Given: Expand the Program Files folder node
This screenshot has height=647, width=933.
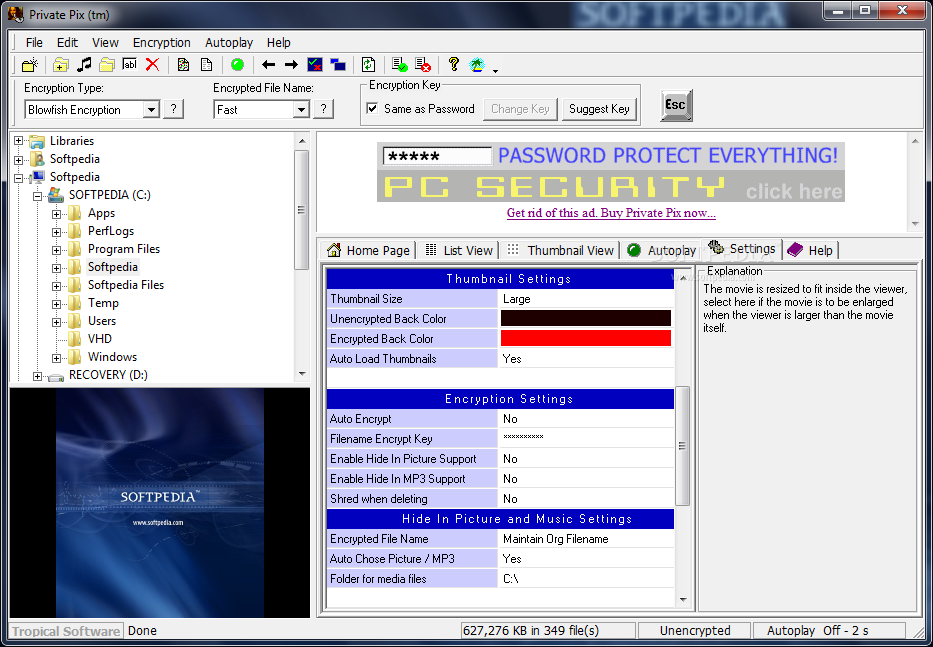Looking at the screenshot, I should coord(57,250).
